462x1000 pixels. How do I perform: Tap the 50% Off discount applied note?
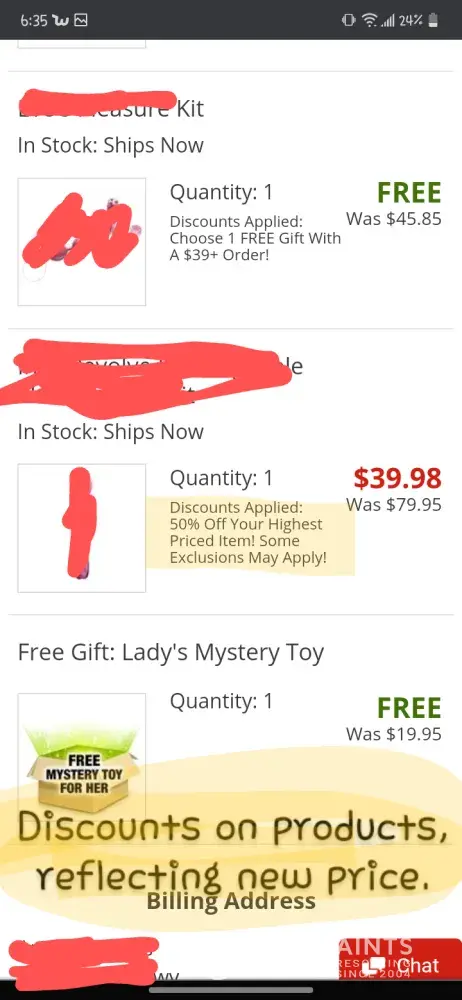click(249, 533)
